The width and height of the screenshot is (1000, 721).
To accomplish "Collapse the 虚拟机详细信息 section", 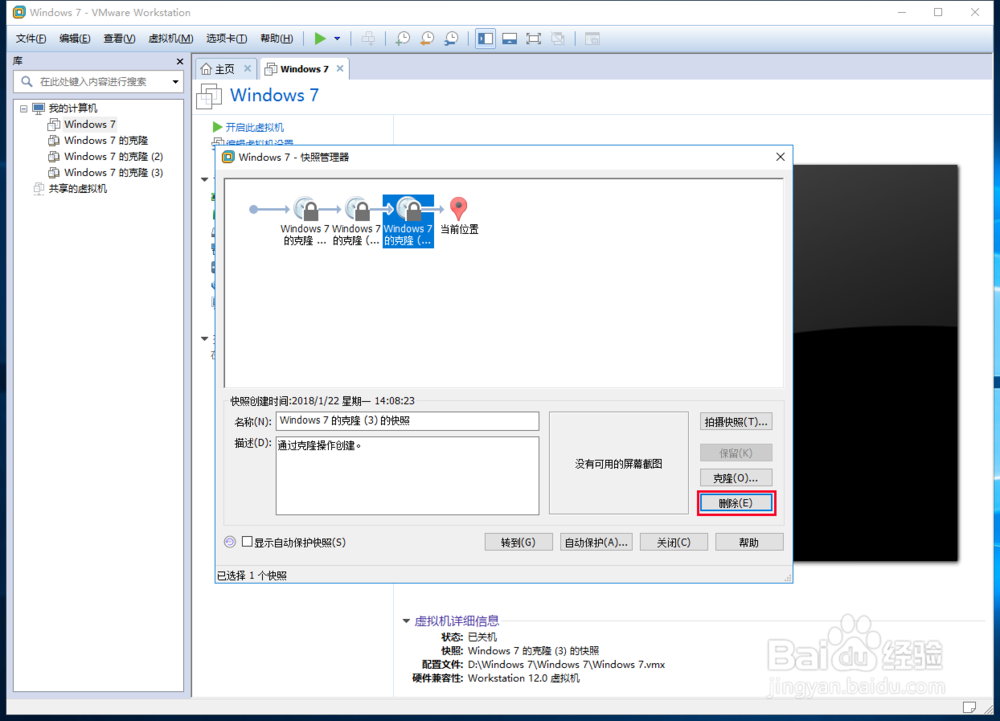I will pyautogui.click(x=406, y=621).
